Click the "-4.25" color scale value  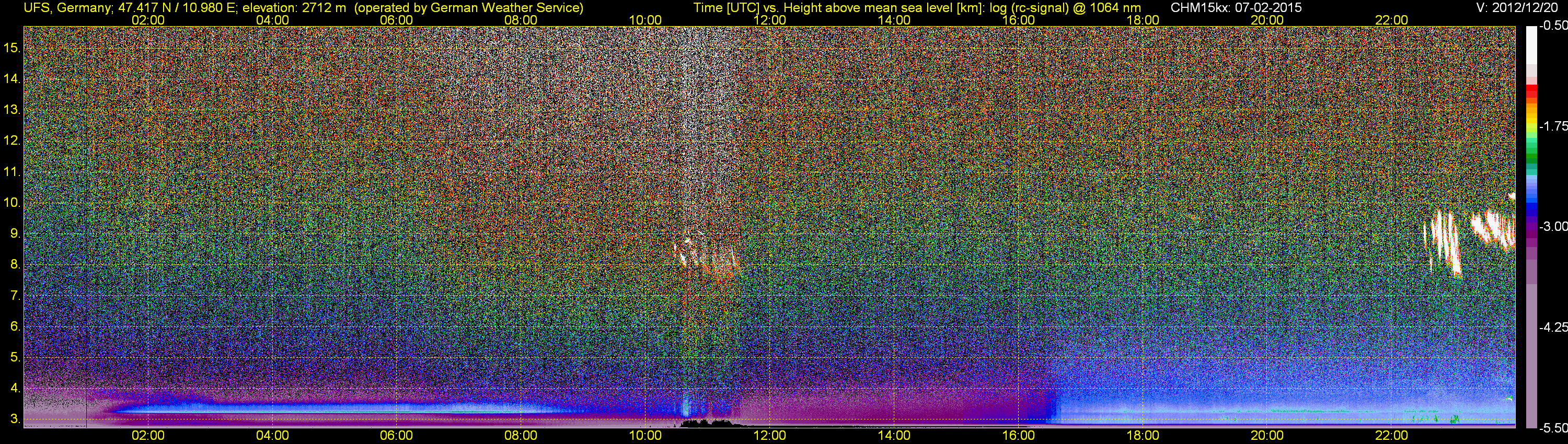pos(1553,327)
